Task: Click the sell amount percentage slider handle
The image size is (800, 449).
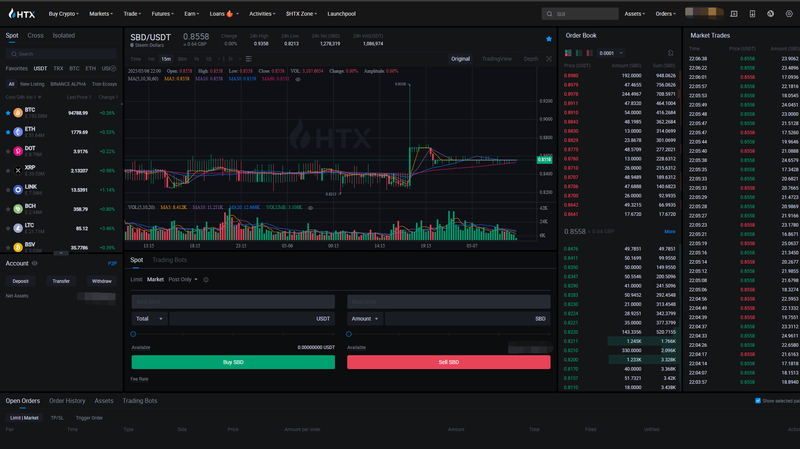Action: 349,334
